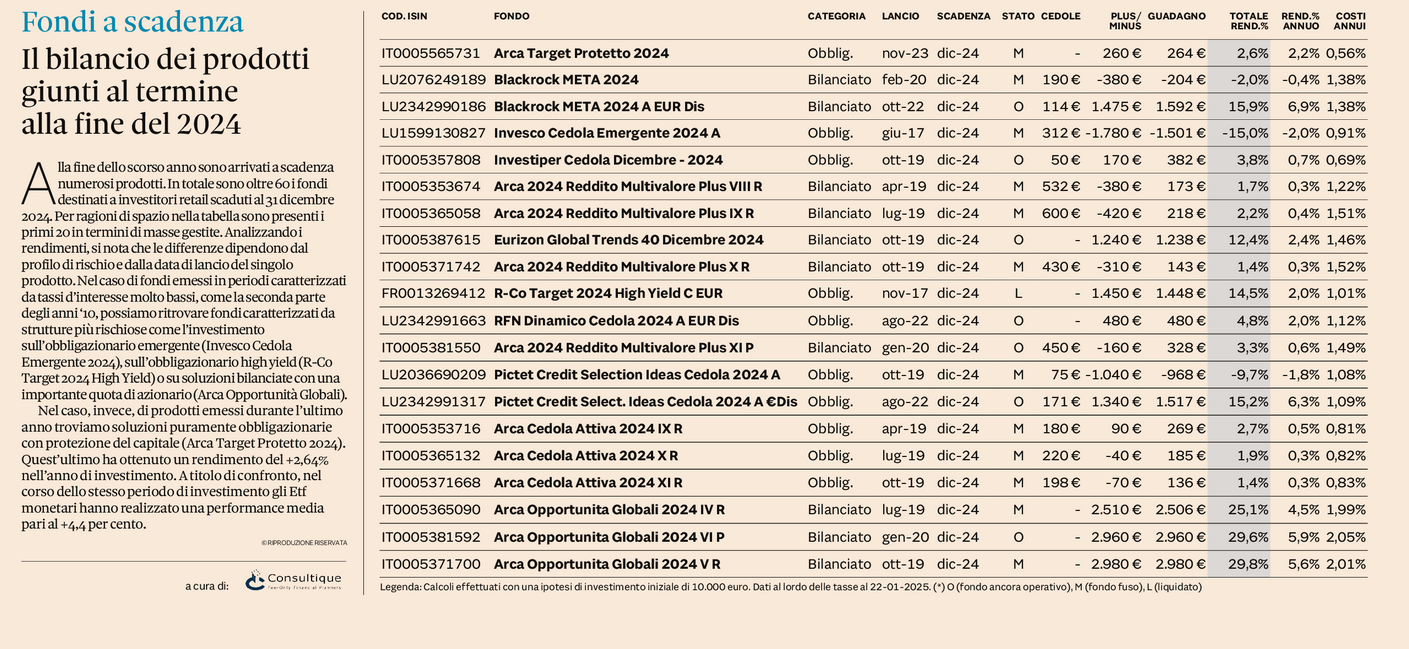
Task: Select fund name 'Arca Target Protetto 2024'
Action: tap(581, 53)
